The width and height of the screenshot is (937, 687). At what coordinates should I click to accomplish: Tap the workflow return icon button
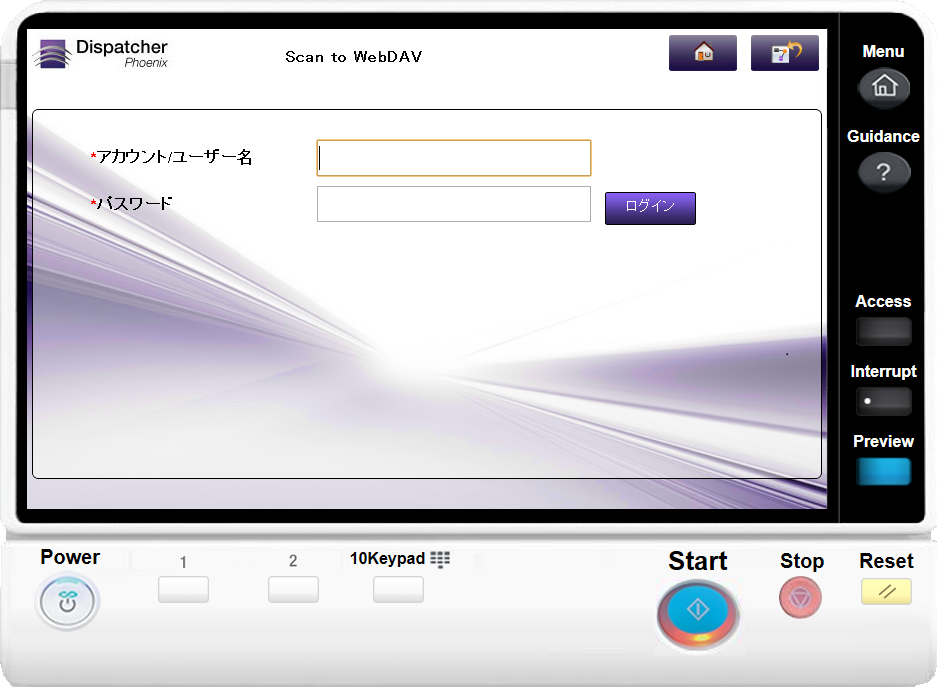pos(785,53)
